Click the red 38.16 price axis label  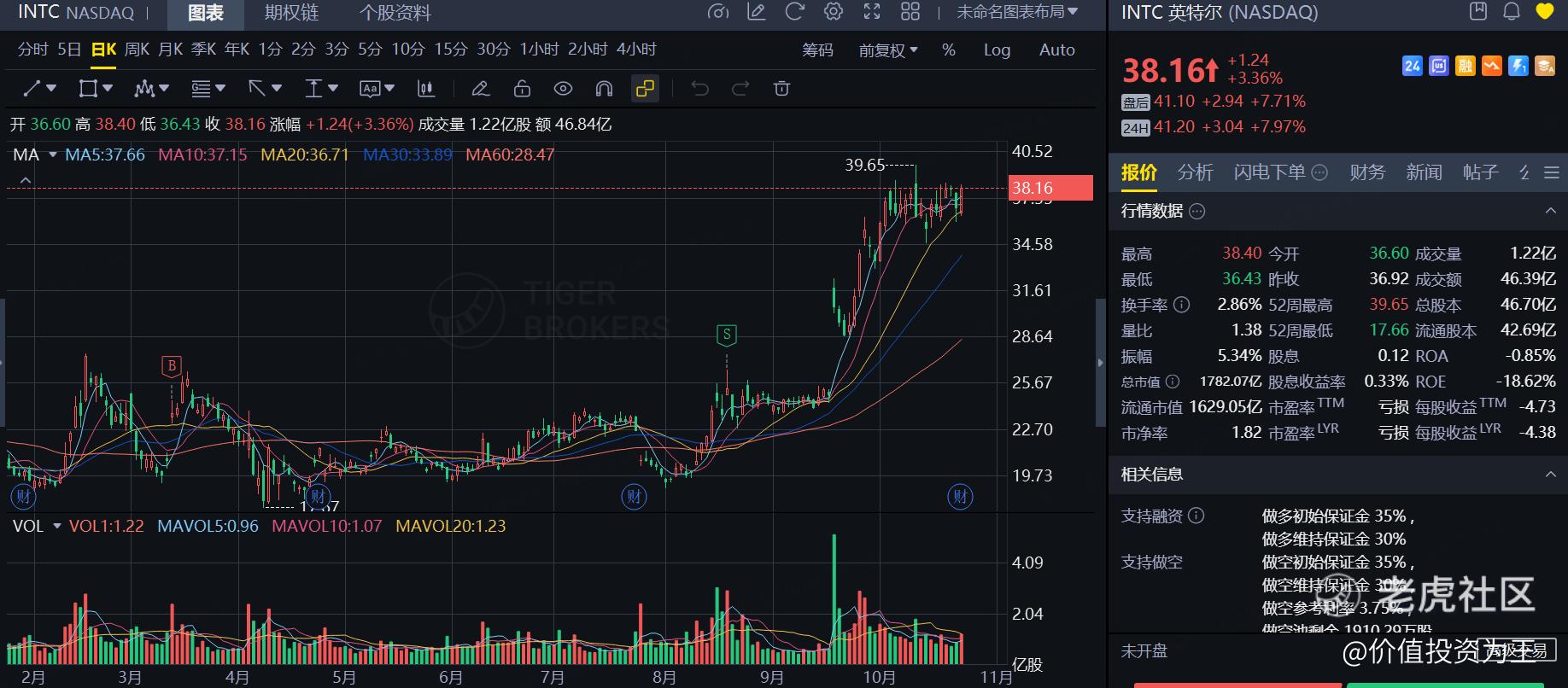(1050, 188)
